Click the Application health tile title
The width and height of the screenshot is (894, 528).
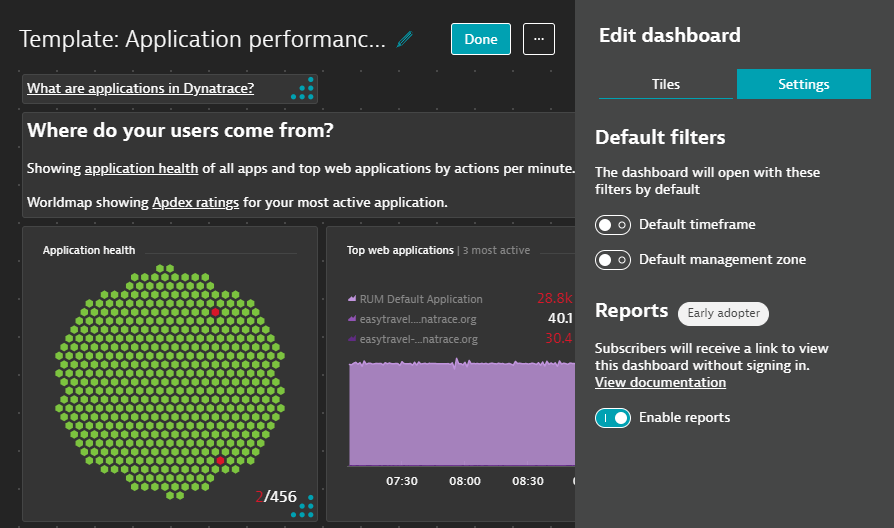pos(89,250)
